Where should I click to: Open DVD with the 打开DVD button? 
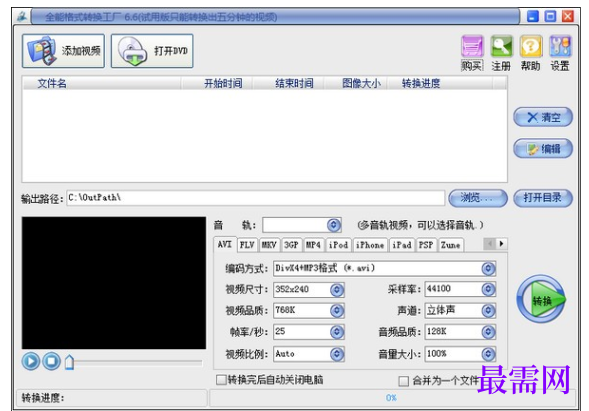click(x=152, y=51)
